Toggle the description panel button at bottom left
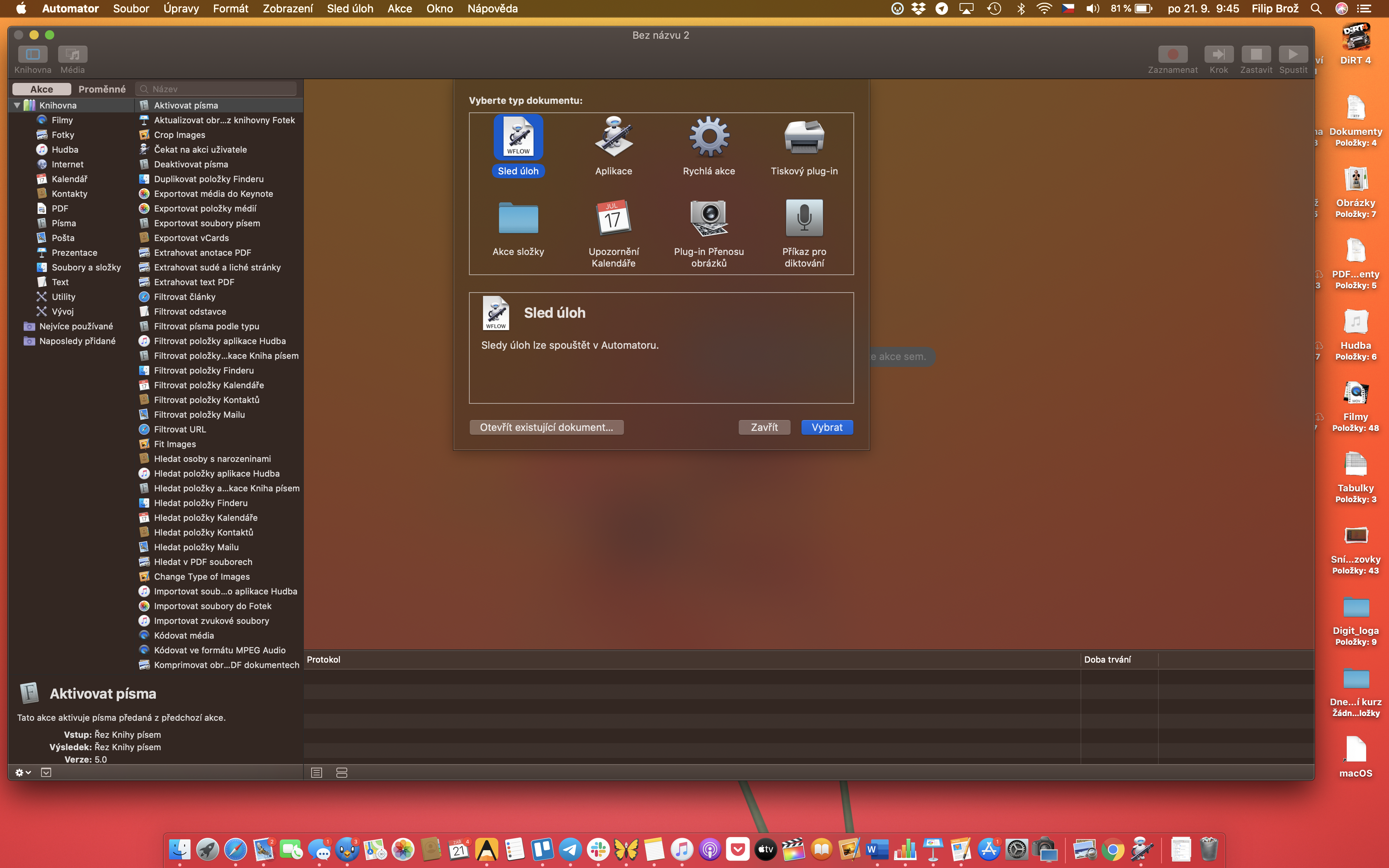Image resolution: width=1389 pixels, height=868 pixels. [x=46, y=773]
